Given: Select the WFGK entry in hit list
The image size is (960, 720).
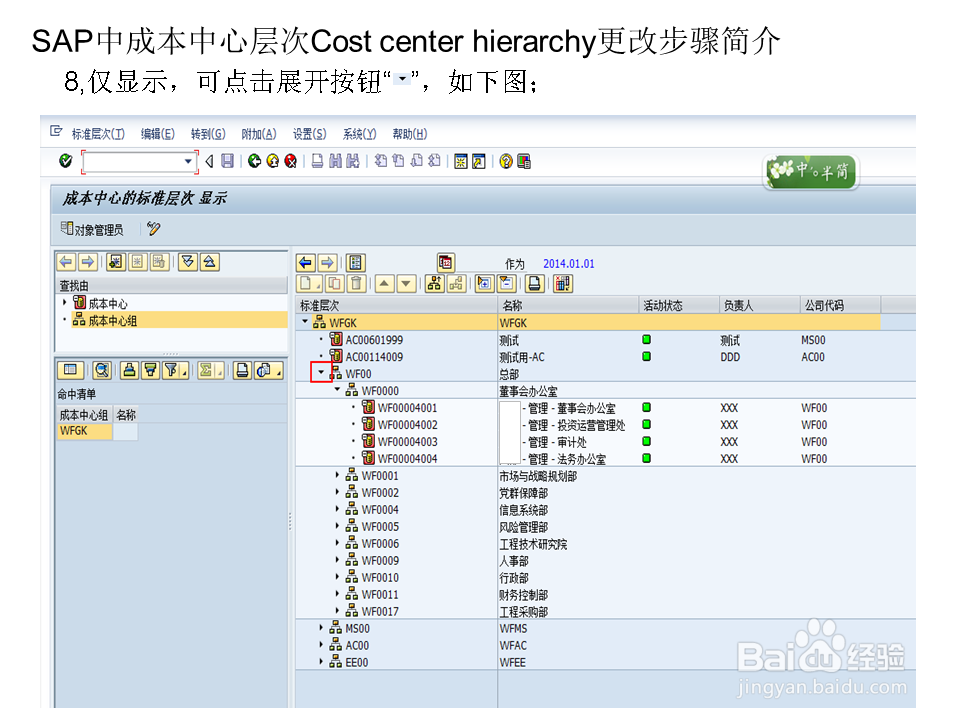Looking at the screenshot, I should pyautogui.click(x=84, y=431).
